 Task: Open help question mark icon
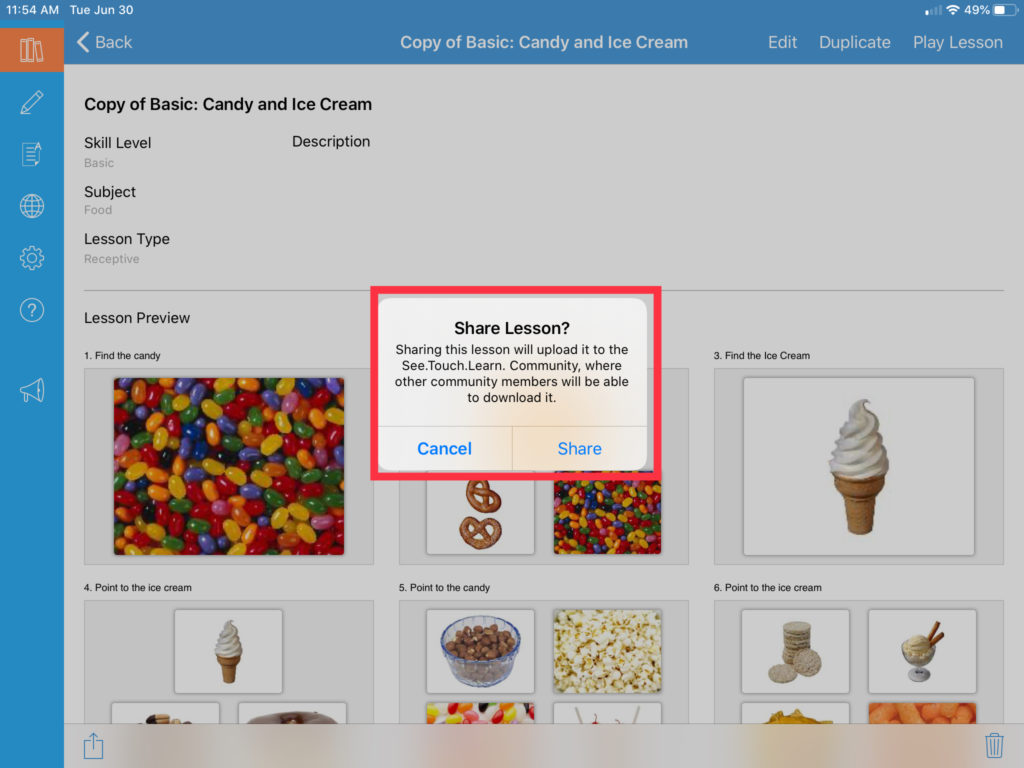click(31, 310)
